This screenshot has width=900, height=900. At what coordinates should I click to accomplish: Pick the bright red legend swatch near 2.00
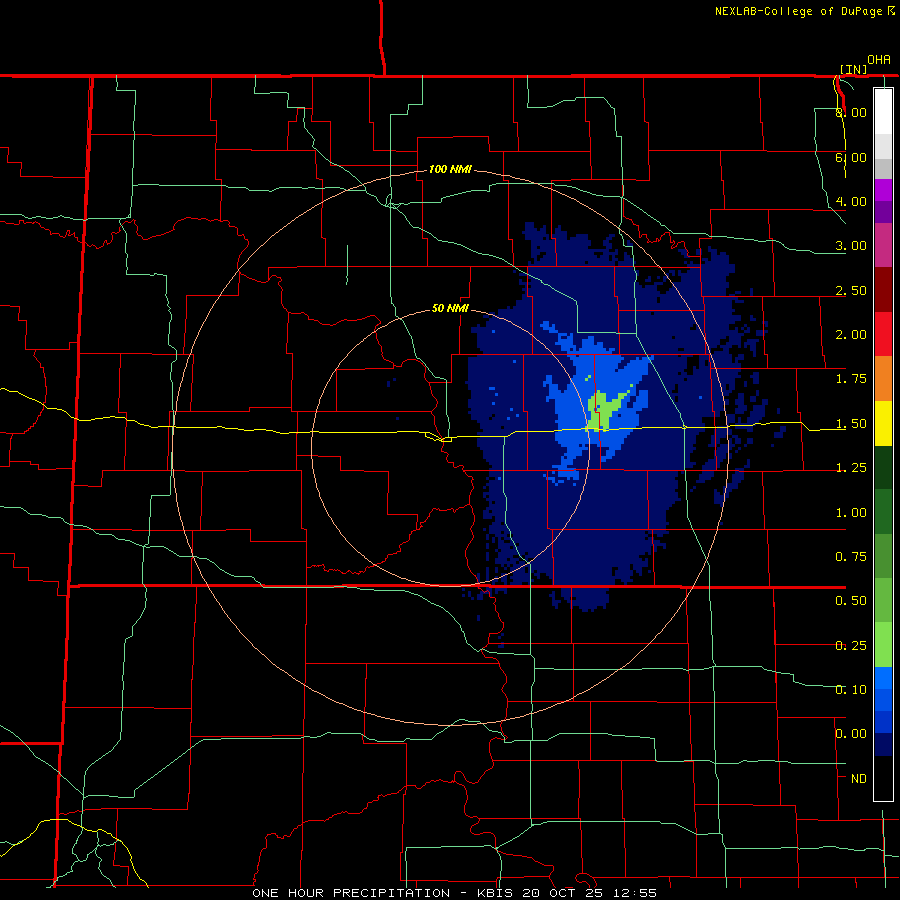pyautogui.click(x=883, y=334)
